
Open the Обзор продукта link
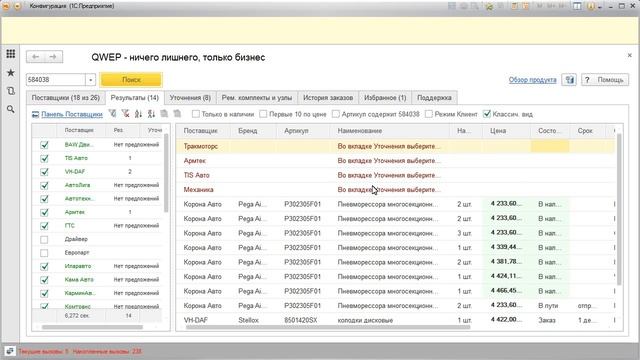pyautogui.click(x=532, y=80)
